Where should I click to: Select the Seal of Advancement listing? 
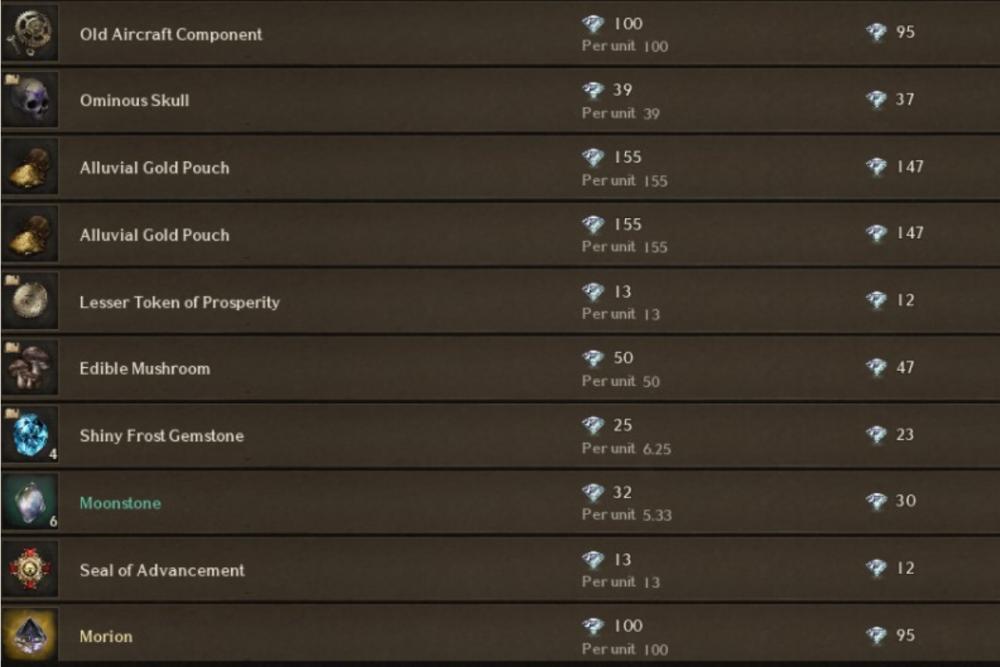(x=500, y=569)
